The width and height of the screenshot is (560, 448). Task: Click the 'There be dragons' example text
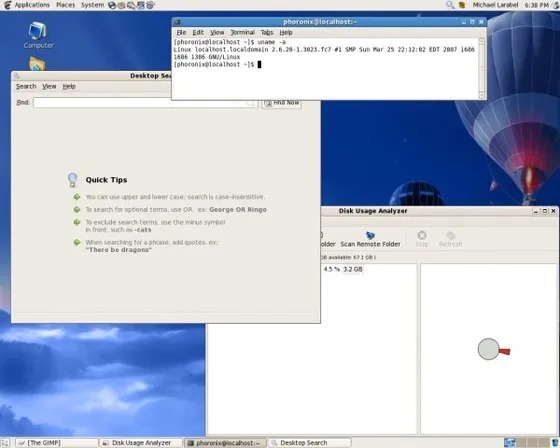[119, 250]
